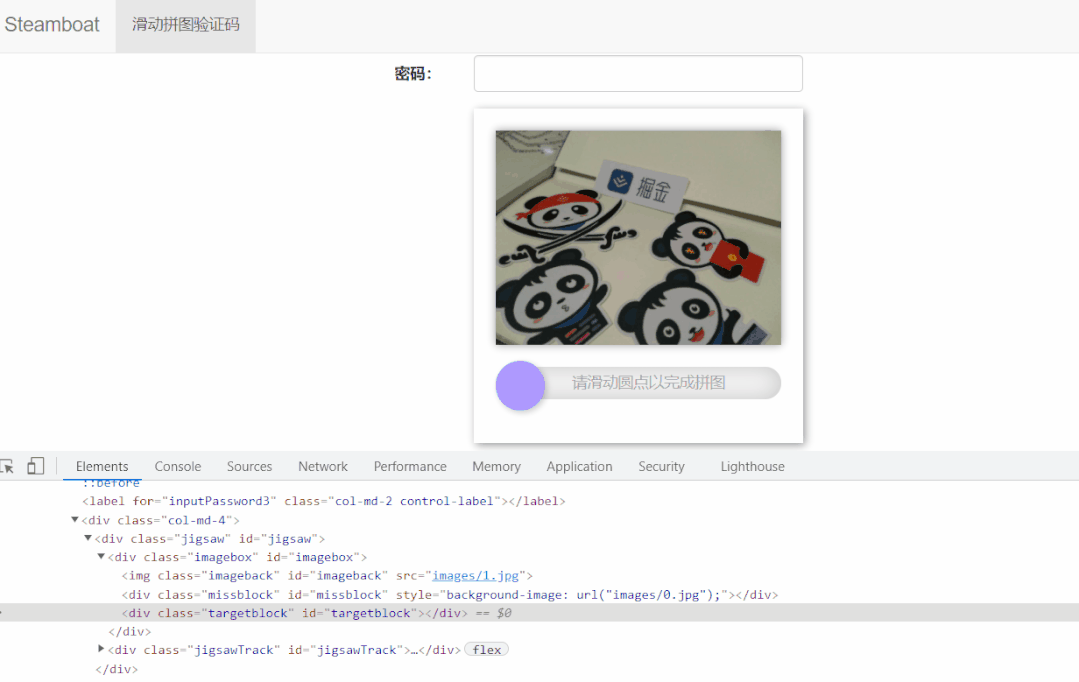Collapse the div jigsaw node
This screenshot has height=682, width=1079.
(87, 538)
